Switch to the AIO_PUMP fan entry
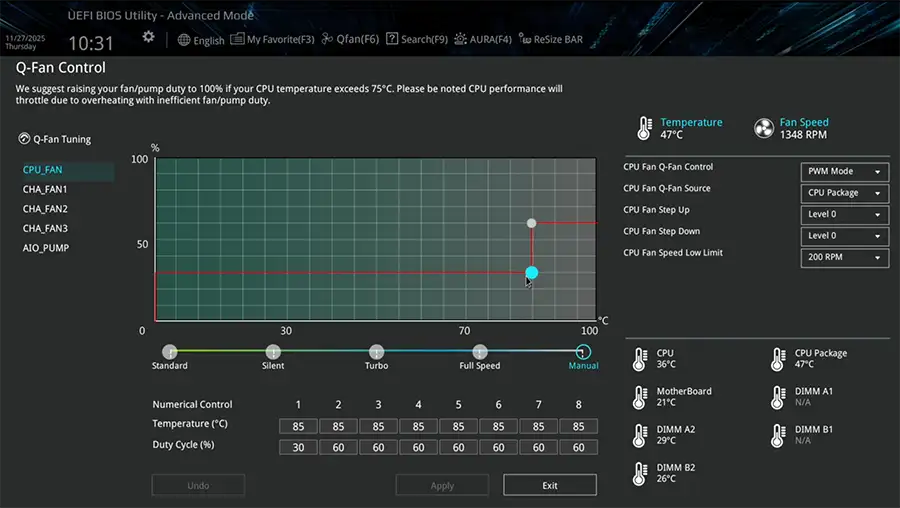This screenshot has height=508, width=900. click(x=46, y=247)
